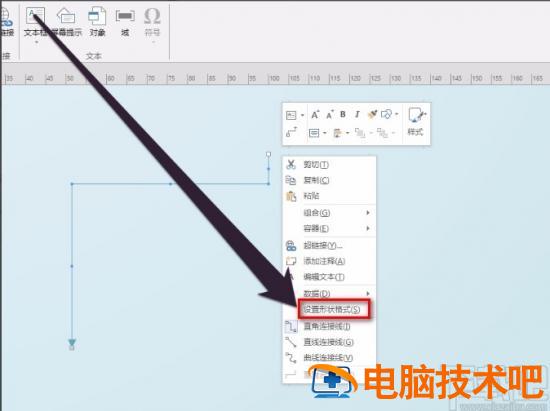The width and height of the screenshot is (550, 411).
Task: Select 直线连接线(G) connector type
Action: point(329,342)
